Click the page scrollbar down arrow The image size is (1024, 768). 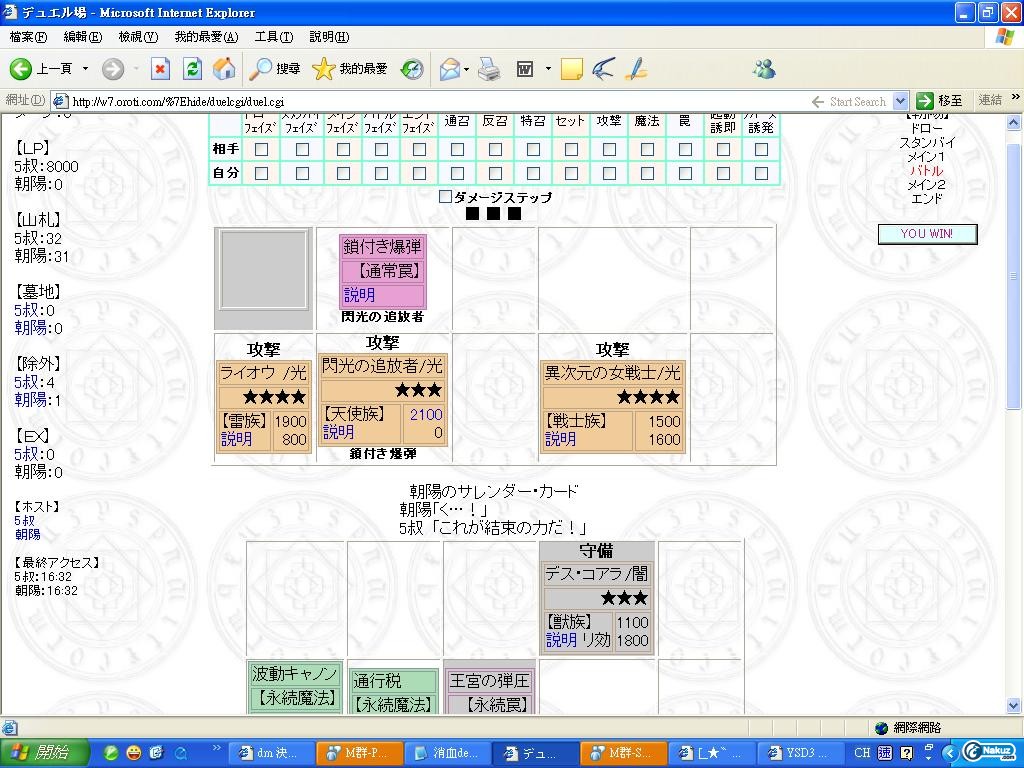(1014, 706)
